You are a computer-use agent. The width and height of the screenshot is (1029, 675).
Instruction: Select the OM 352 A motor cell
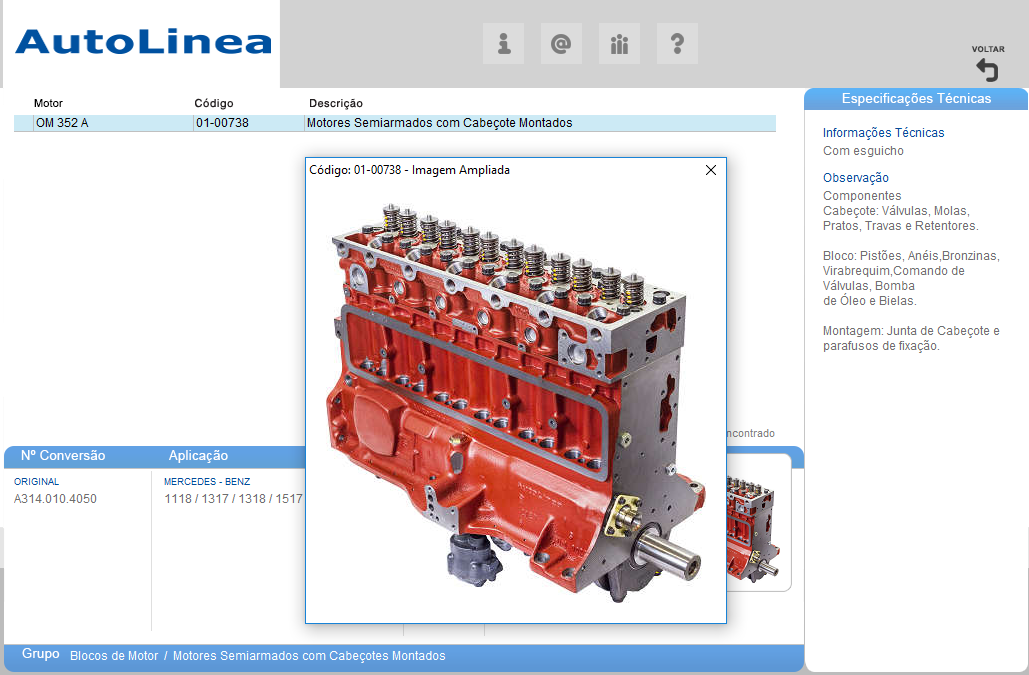point(62,123)
